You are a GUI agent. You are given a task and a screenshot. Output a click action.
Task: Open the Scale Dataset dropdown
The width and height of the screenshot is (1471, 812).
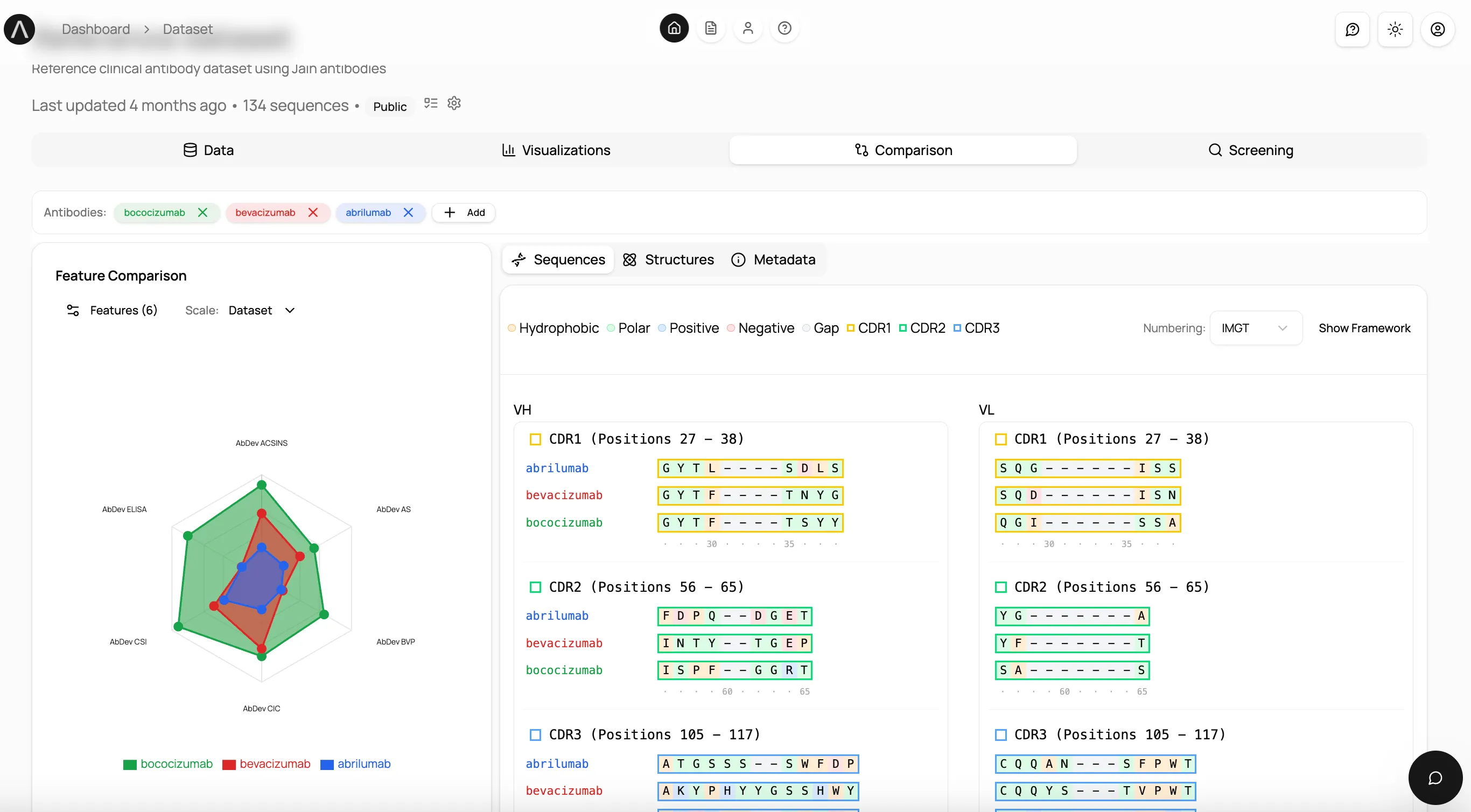(x=262, y=310)
